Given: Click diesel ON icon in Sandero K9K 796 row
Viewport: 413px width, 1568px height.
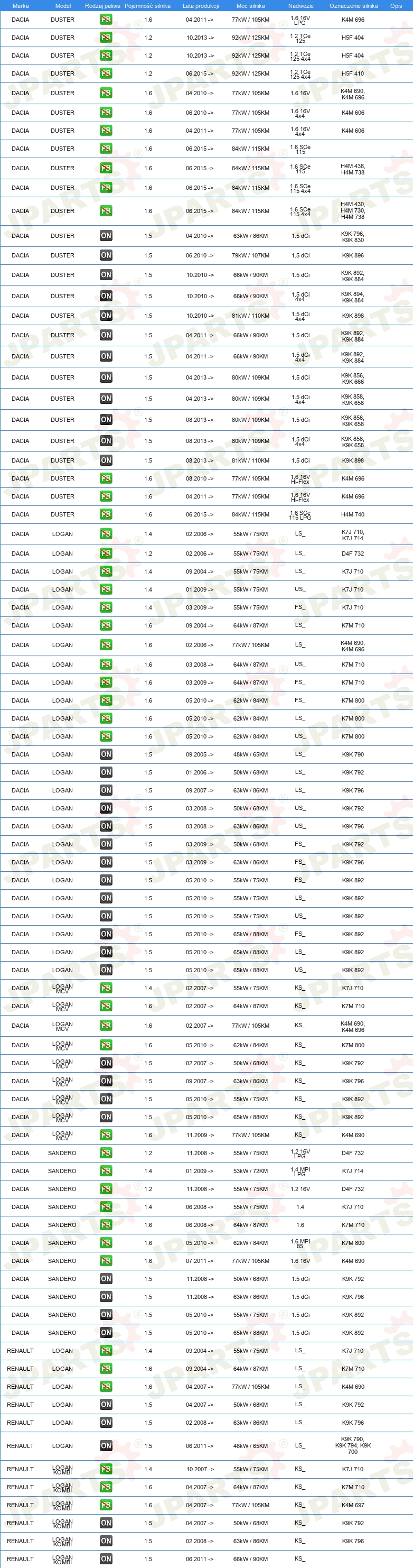Looking at the screenshot, I should [x=106, y=1296].
